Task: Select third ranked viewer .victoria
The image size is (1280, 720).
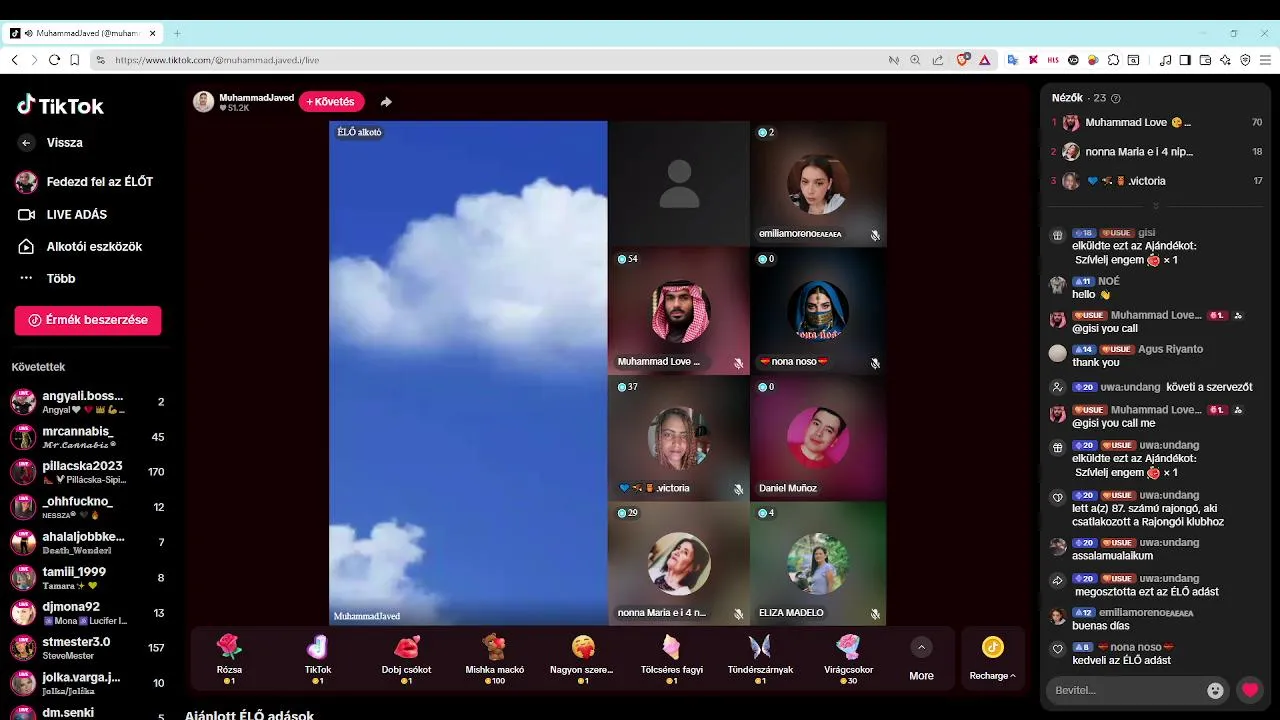Action: [1156, 181]
